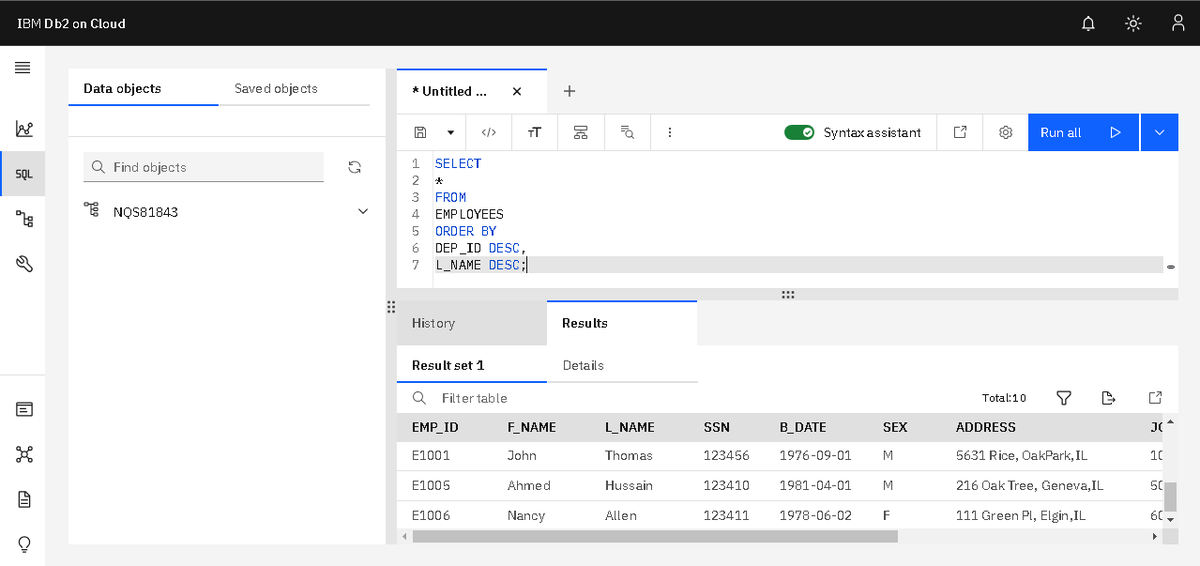
Task: Open the documentation sidebar icon
Action: [24, 499]
